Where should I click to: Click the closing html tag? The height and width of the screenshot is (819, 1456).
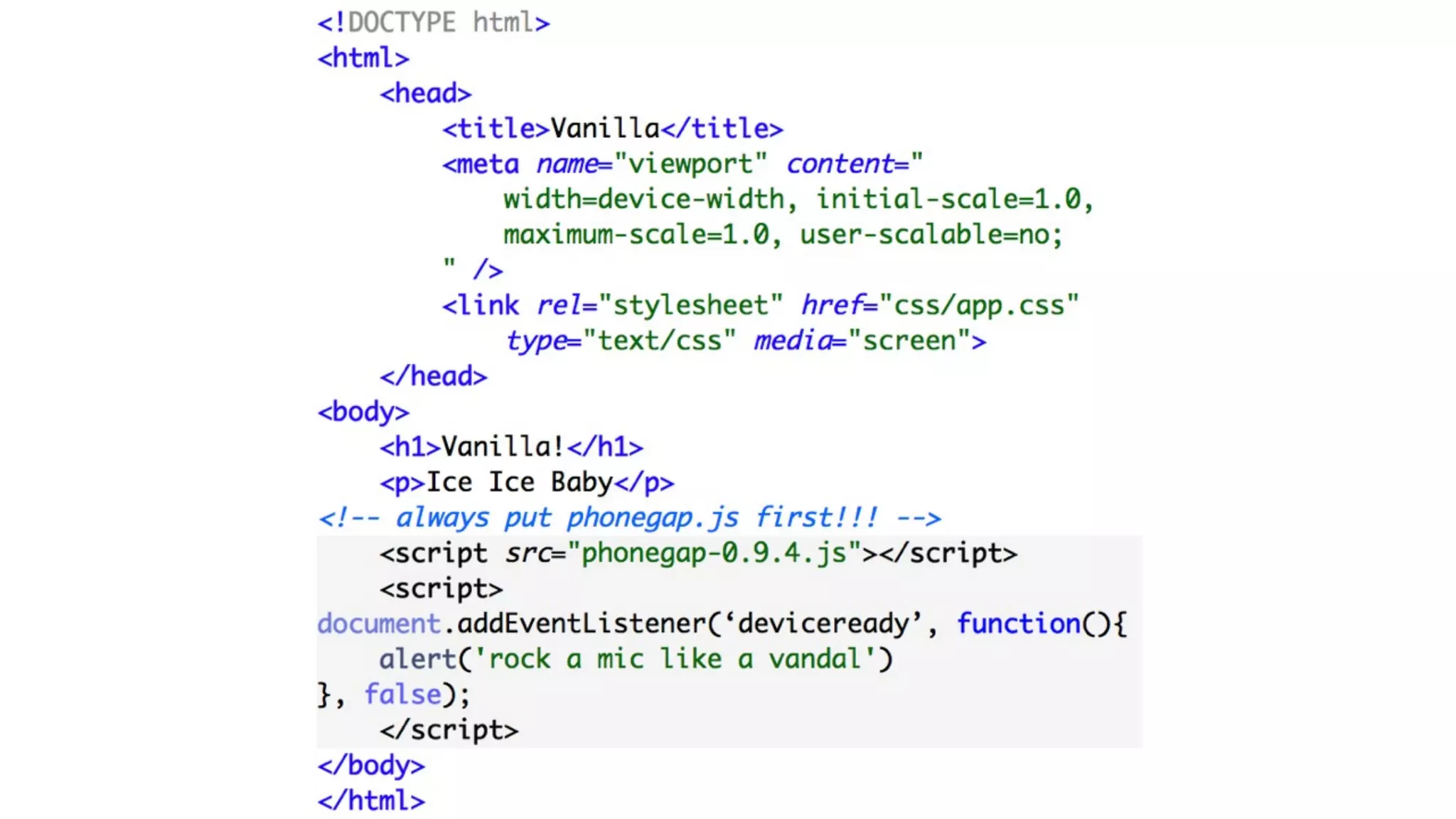coord(371,801)
